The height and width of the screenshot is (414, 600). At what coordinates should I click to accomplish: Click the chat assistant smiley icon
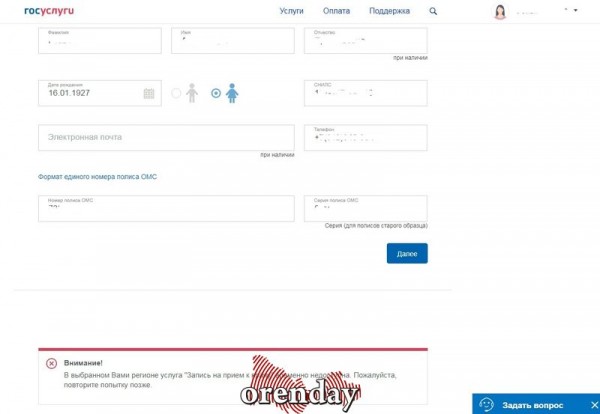[486, 404]
